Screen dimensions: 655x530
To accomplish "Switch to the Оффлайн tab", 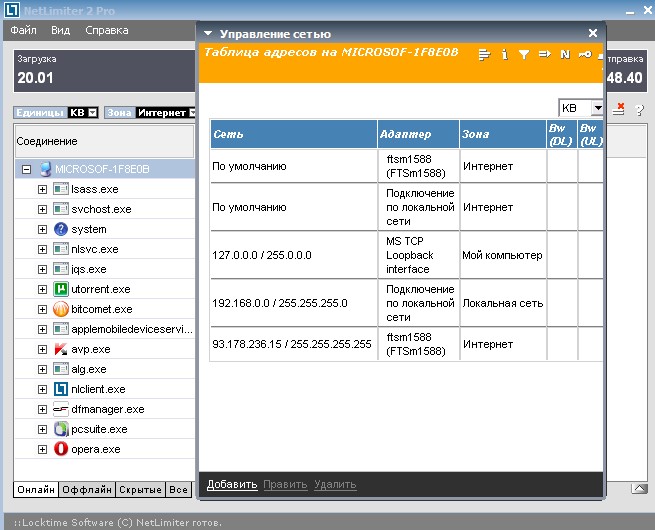I will point(87,489).
